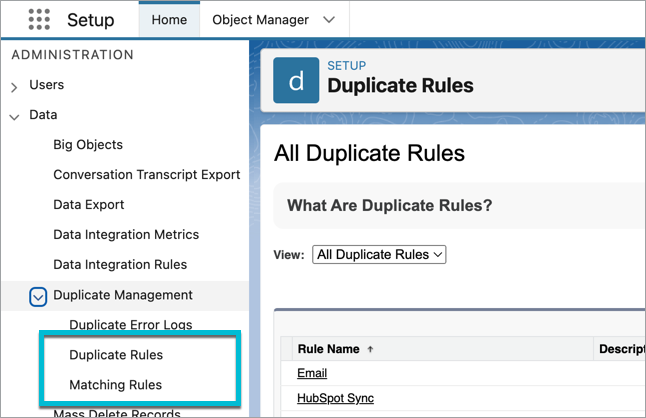Screen dimensions: 646x418
Task: Sort by the Rule Name column header
Action: [328, 349]
